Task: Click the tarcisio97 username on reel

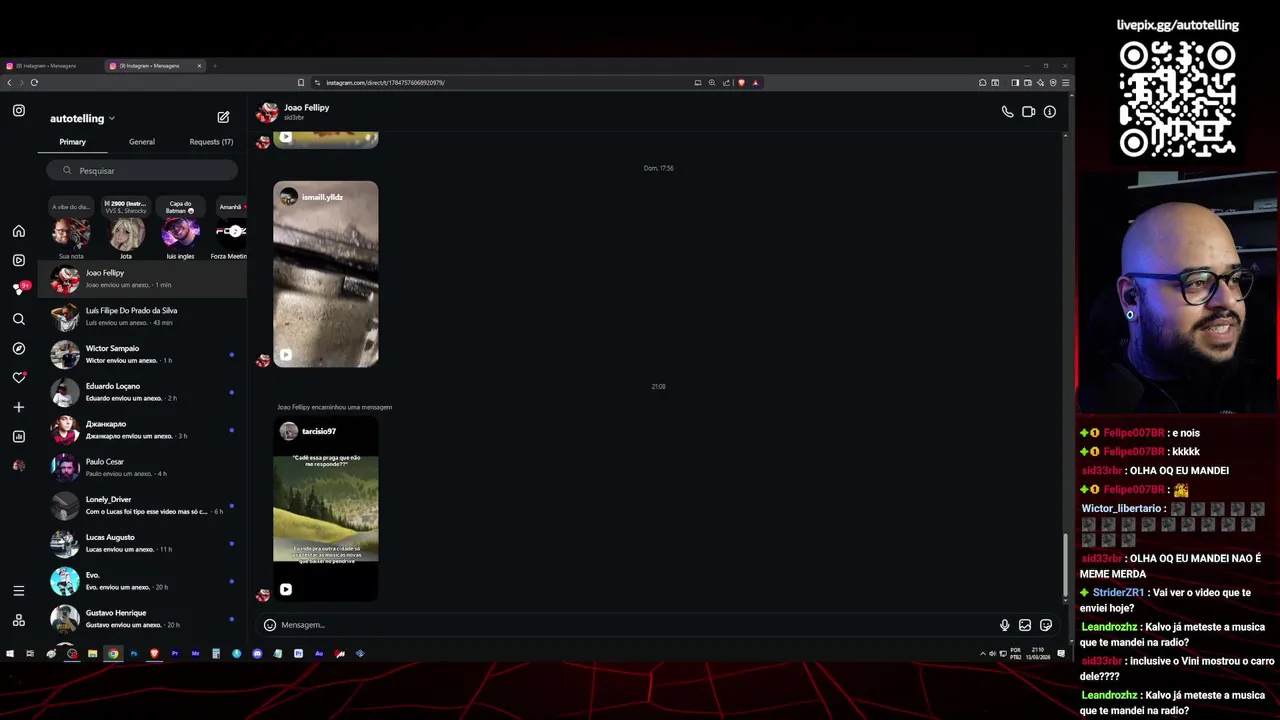Action: click(x=319, y=431)
